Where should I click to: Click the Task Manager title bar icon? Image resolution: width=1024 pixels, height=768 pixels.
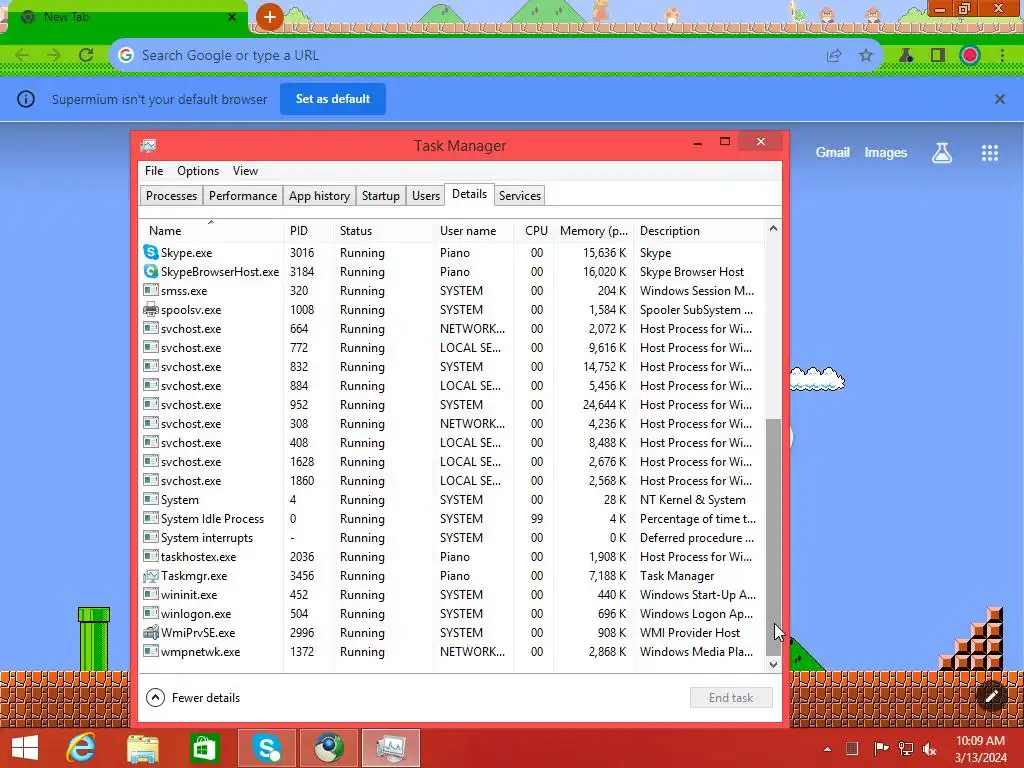click(x=148, y=145)
